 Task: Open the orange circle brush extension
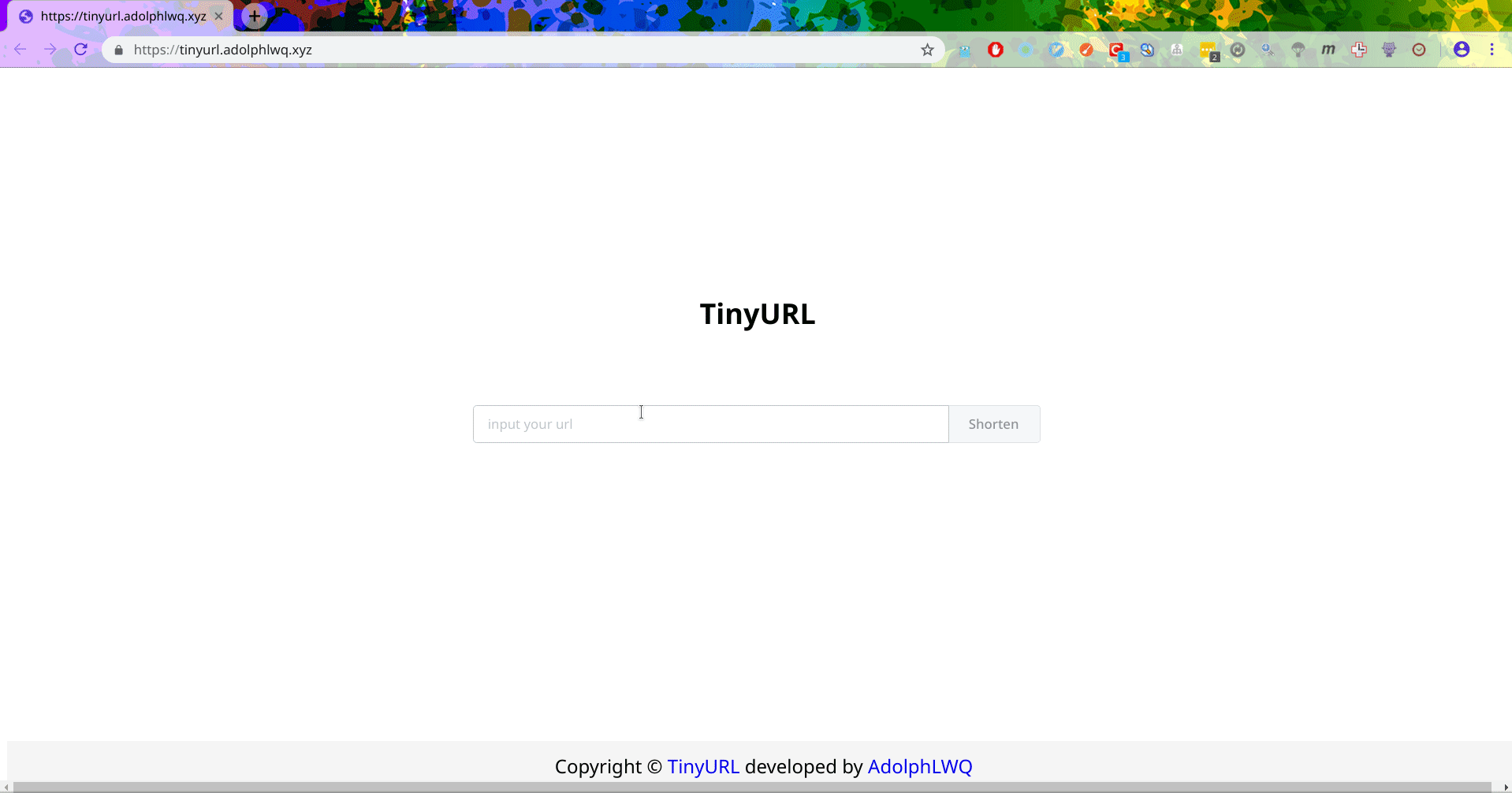tap(1086, 50)
